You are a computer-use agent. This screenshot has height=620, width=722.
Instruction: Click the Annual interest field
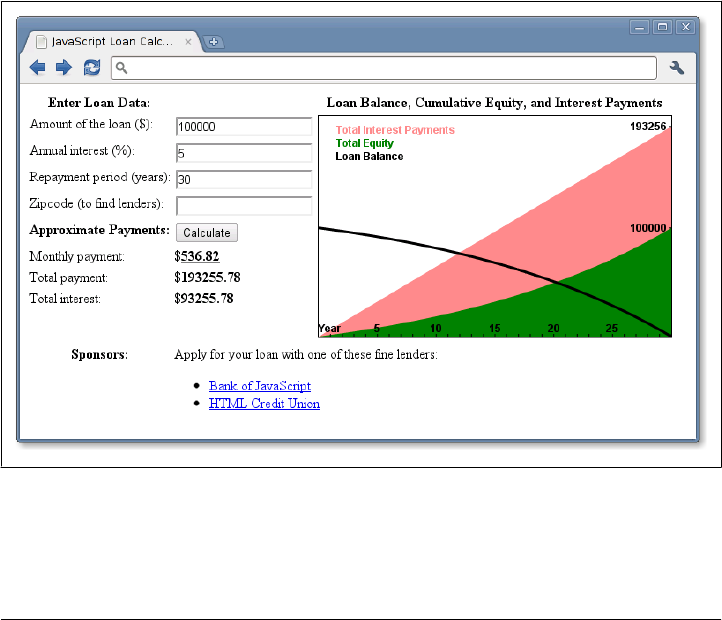tap(244, 153)
